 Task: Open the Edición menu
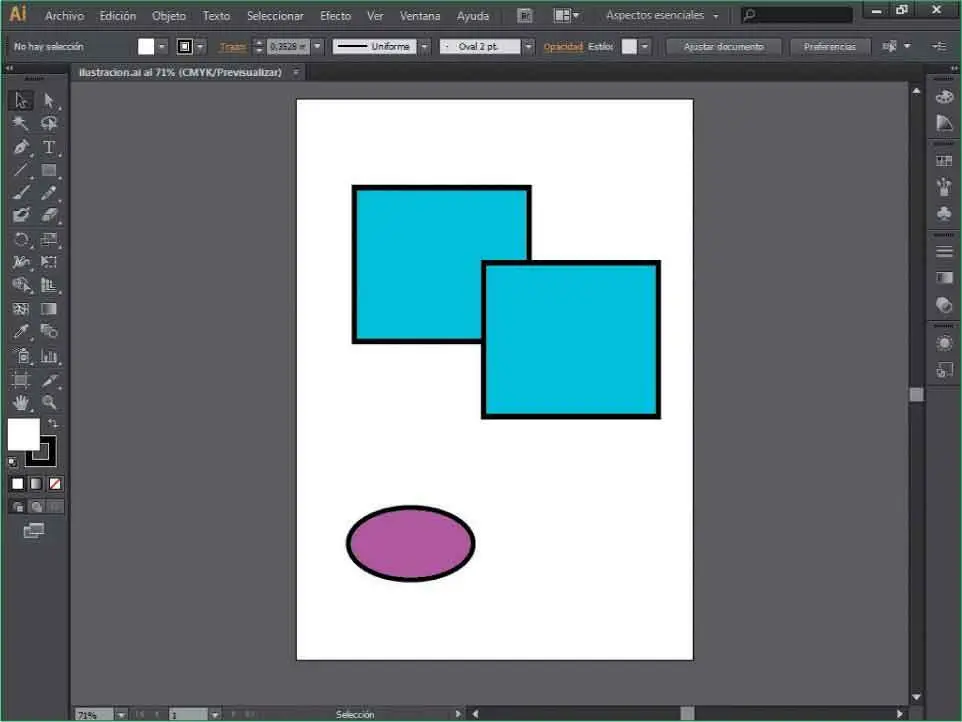118,16
